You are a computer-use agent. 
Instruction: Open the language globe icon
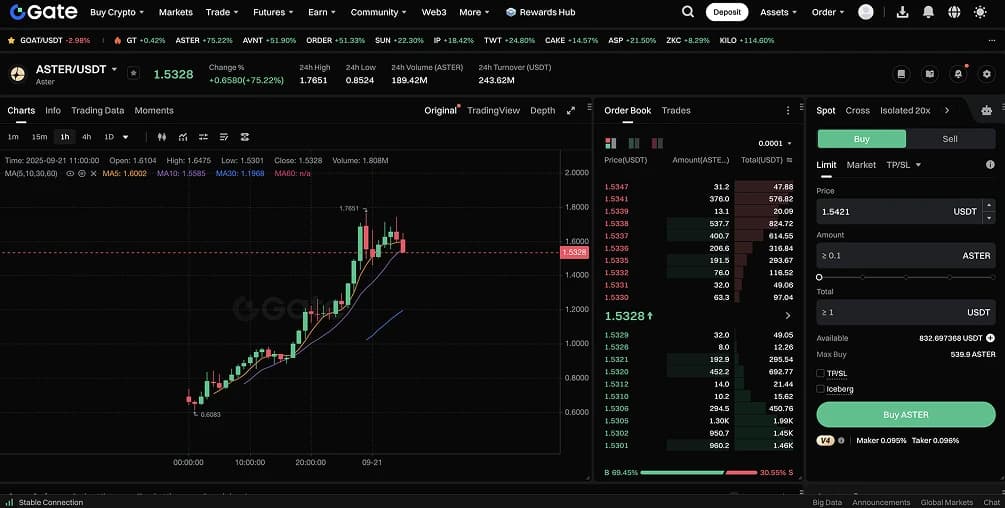click(x=954, y=12)
